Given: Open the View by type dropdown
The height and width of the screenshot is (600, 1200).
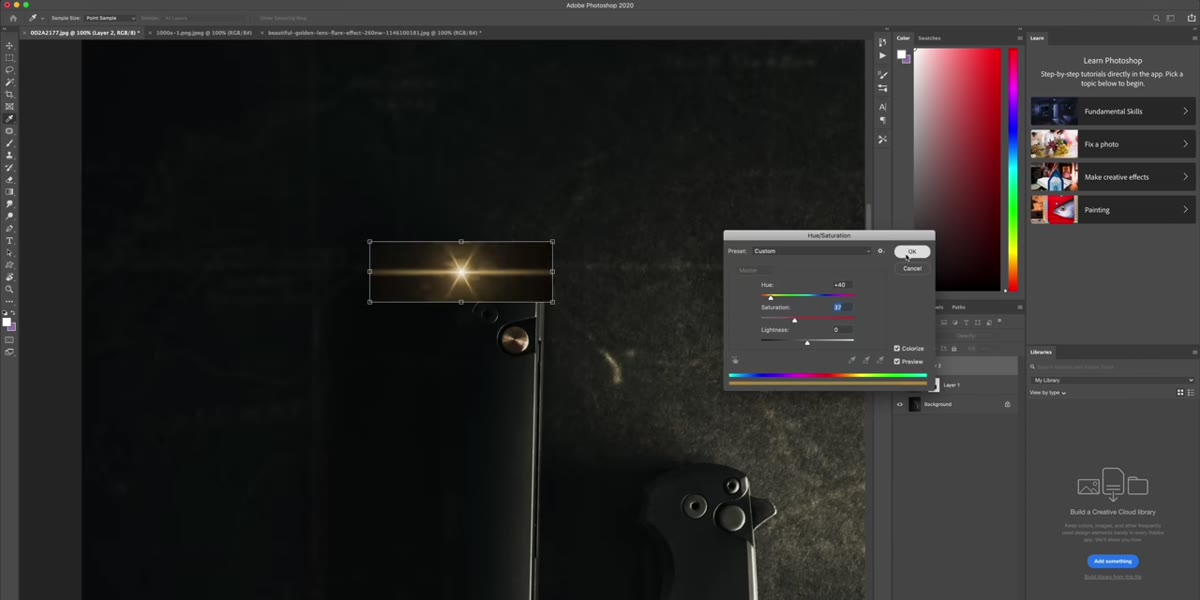Looking at the screenshot, I should point(1050,393).
